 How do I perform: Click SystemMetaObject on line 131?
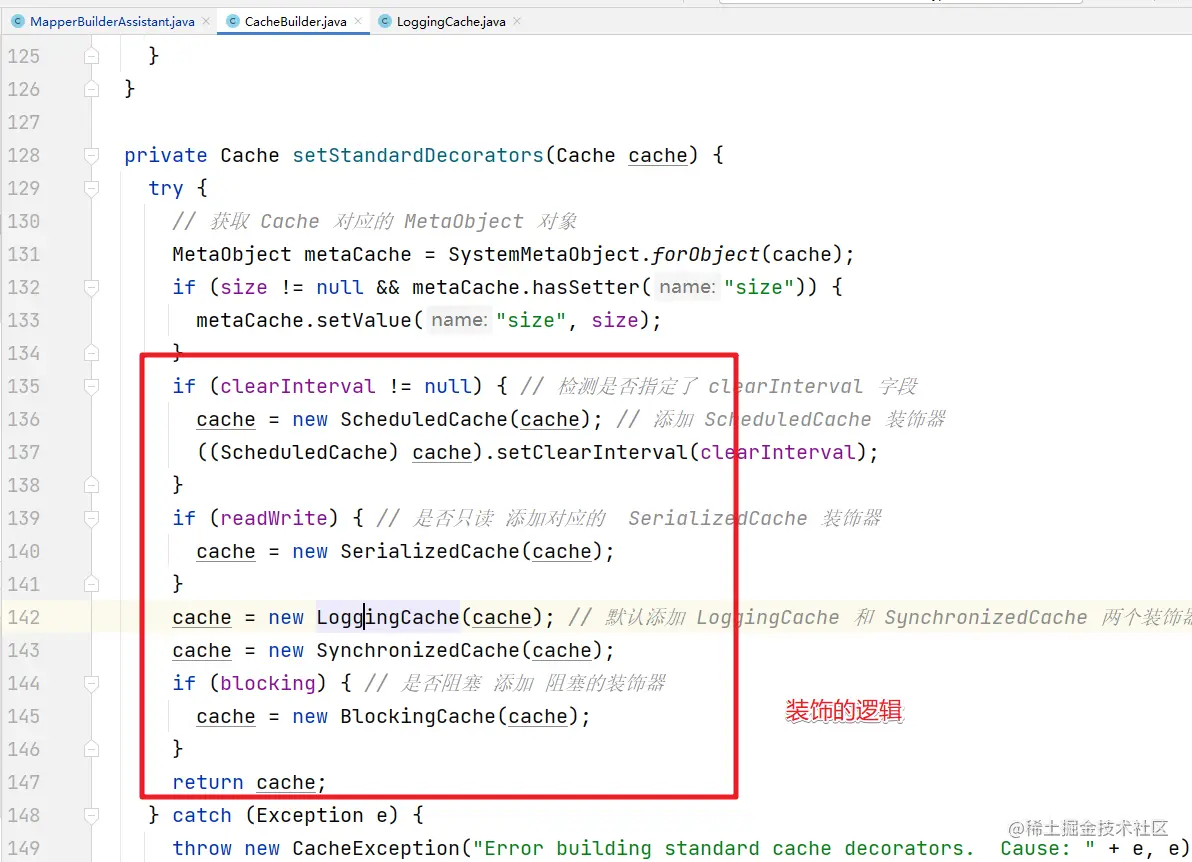544,254
